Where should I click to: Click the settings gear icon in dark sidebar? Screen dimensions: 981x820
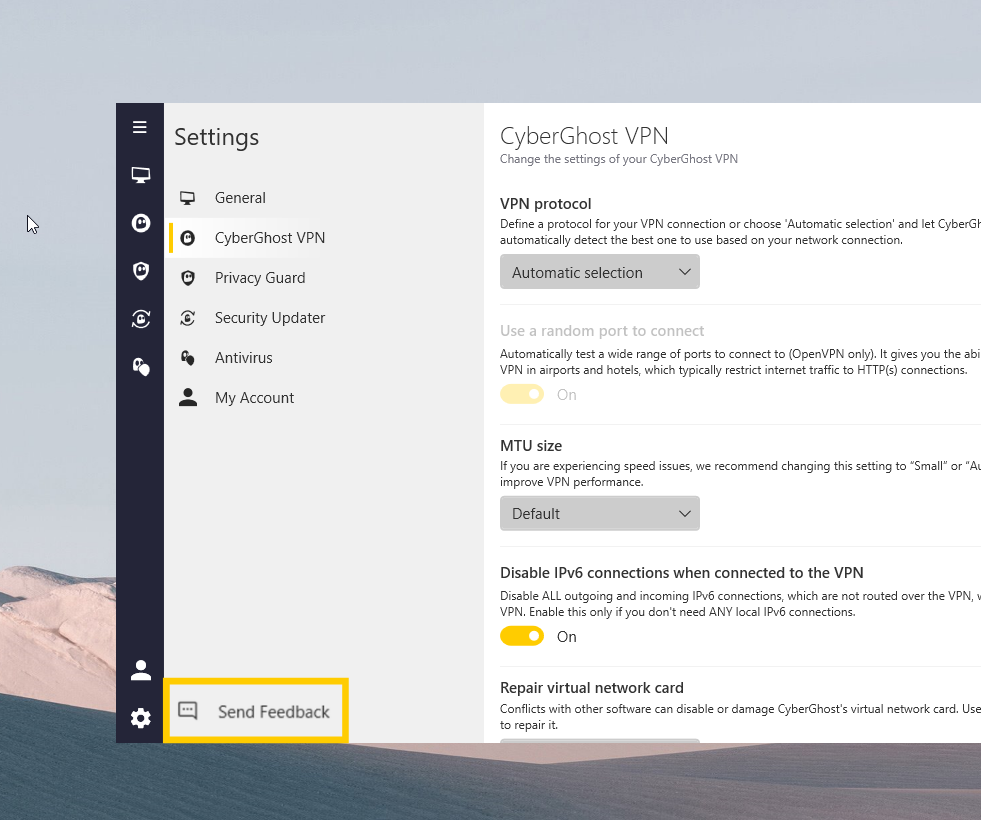141,718
